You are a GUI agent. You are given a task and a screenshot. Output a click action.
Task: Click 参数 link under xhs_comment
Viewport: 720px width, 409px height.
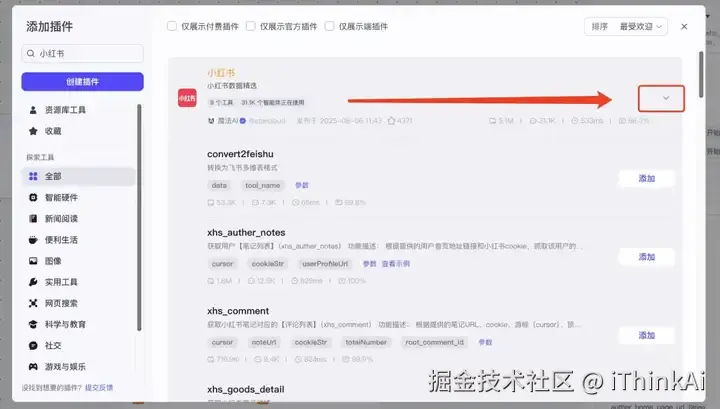click(x=485, y=342)
